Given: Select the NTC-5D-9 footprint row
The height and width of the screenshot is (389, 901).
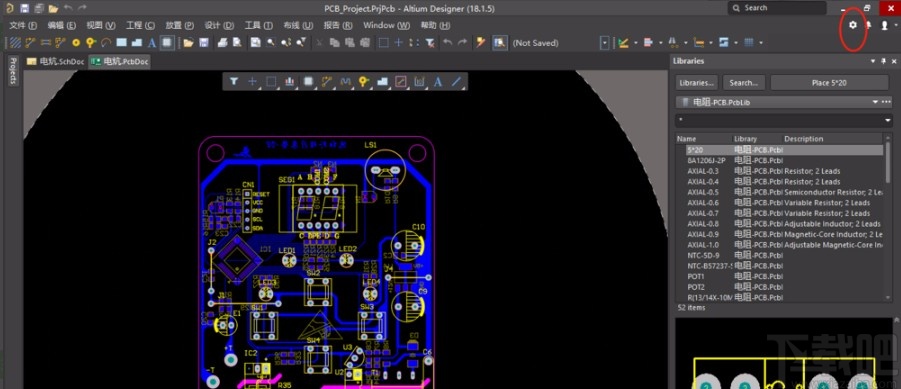Looking at the screenshot, I should coord(780,255).
